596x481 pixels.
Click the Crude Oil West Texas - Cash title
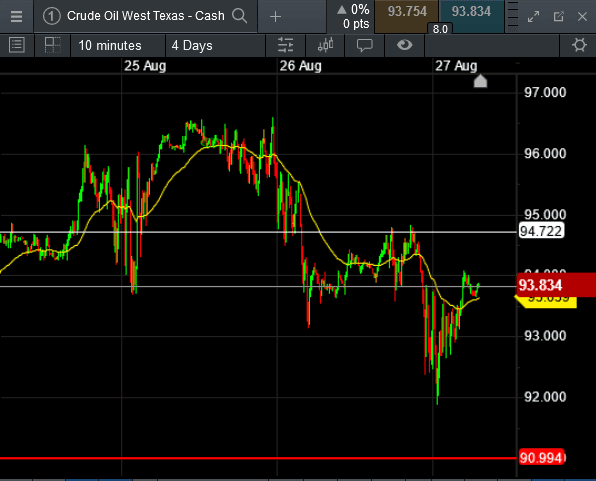pos(146,16)
